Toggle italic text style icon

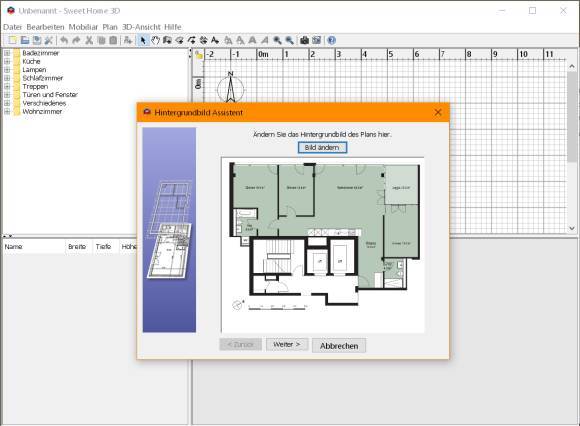265,40
